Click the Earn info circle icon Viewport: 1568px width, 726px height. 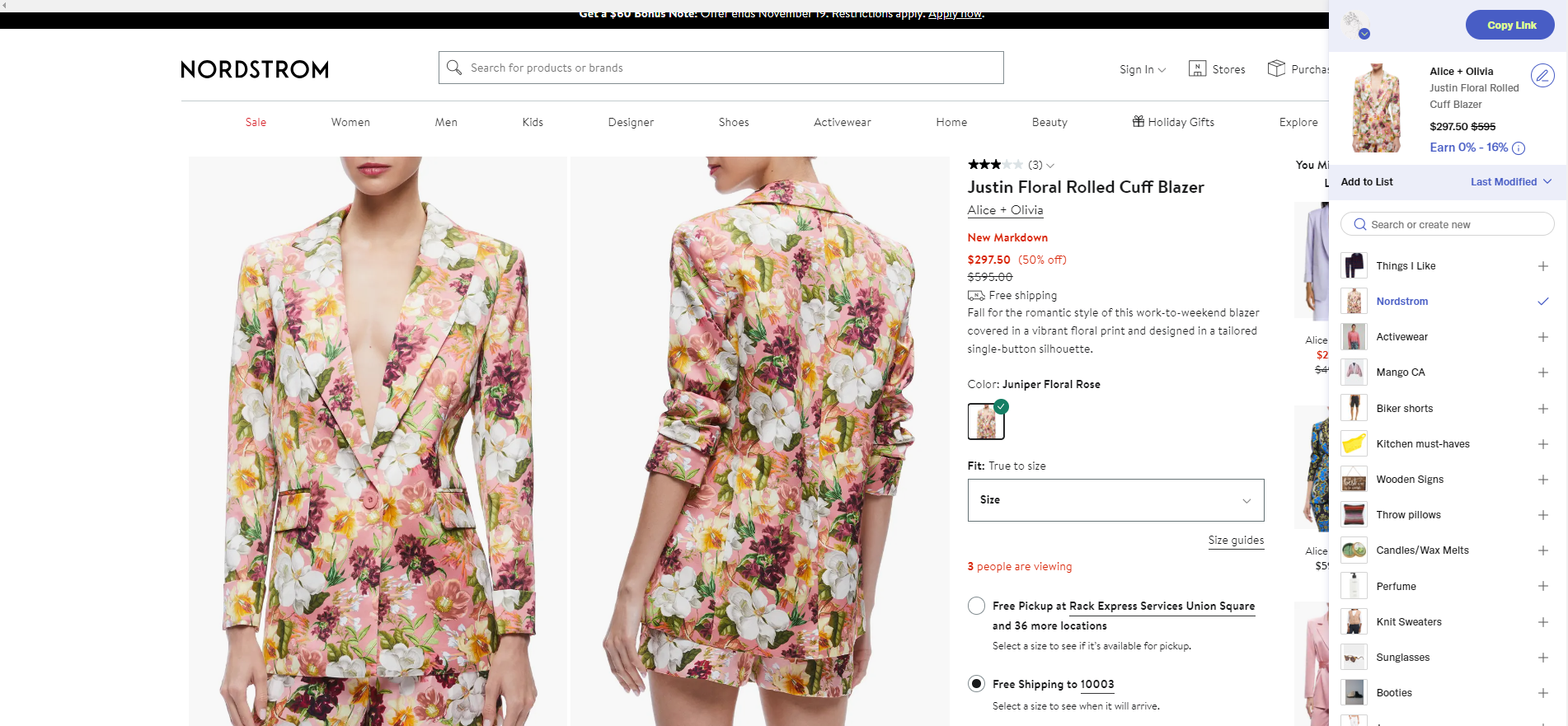click(1519, 148)
